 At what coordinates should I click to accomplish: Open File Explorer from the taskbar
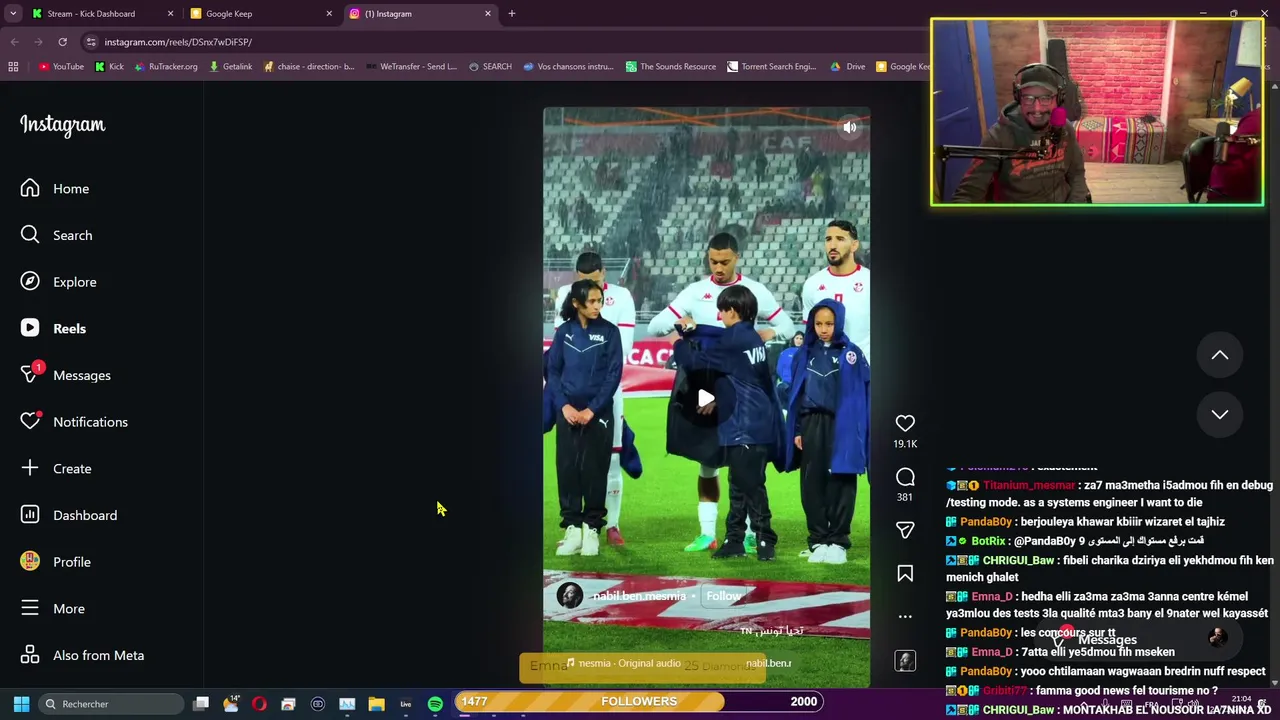(376, 704)
